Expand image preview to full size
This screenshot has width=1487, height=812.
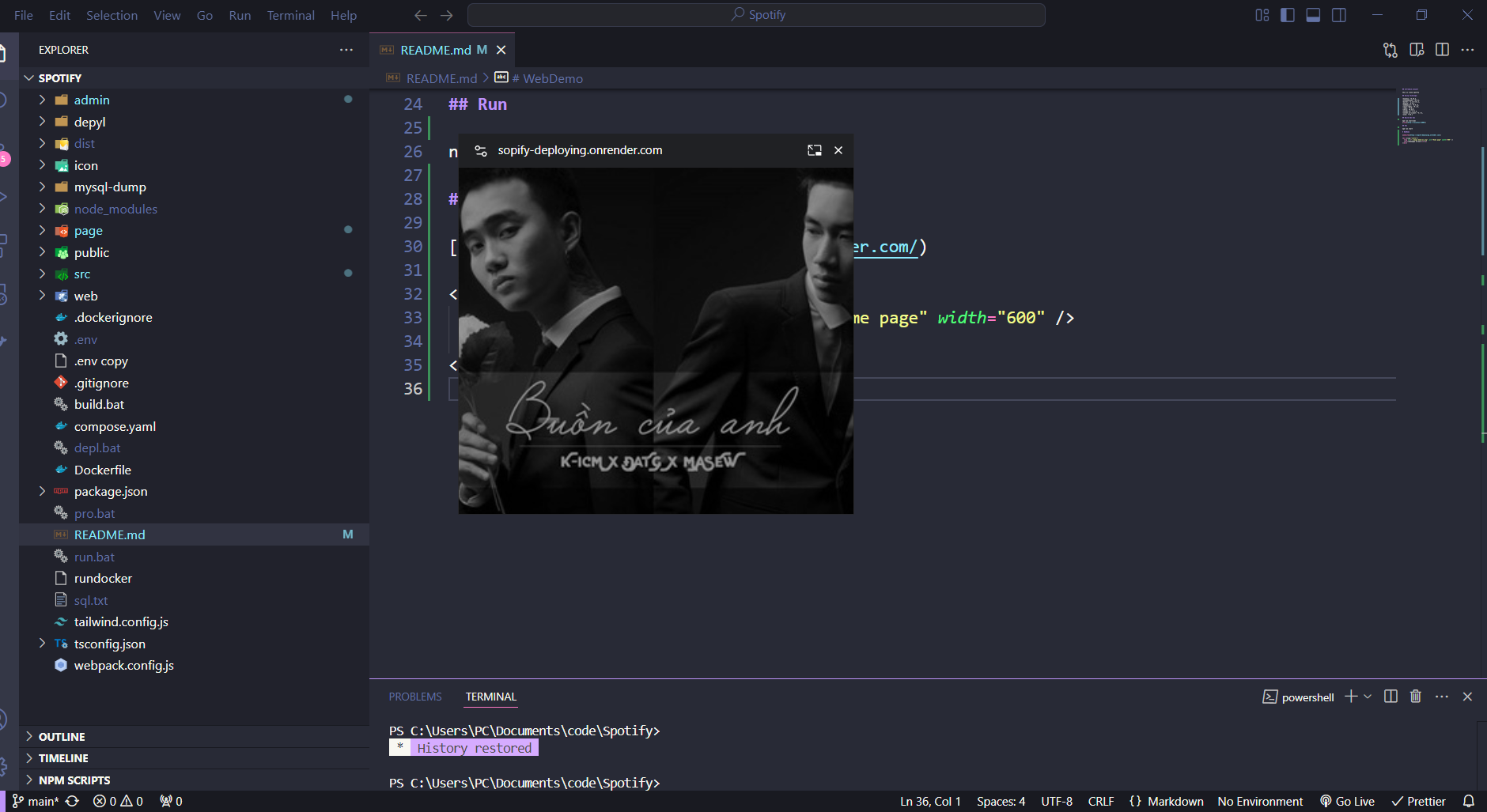tap(814, 150)
